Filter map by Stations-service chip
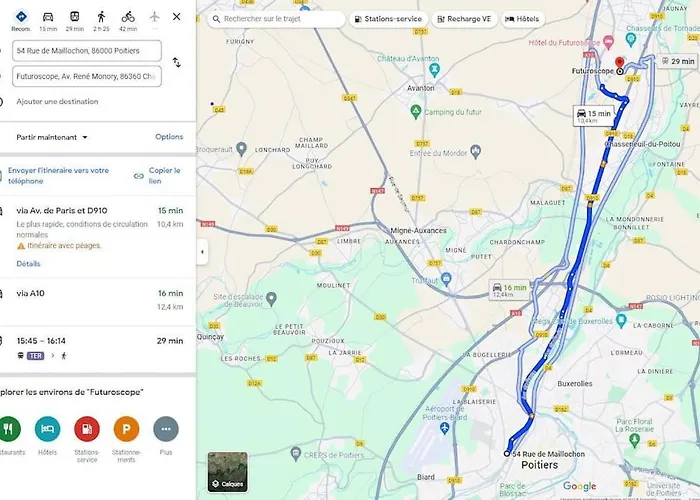 pos(388,19)
